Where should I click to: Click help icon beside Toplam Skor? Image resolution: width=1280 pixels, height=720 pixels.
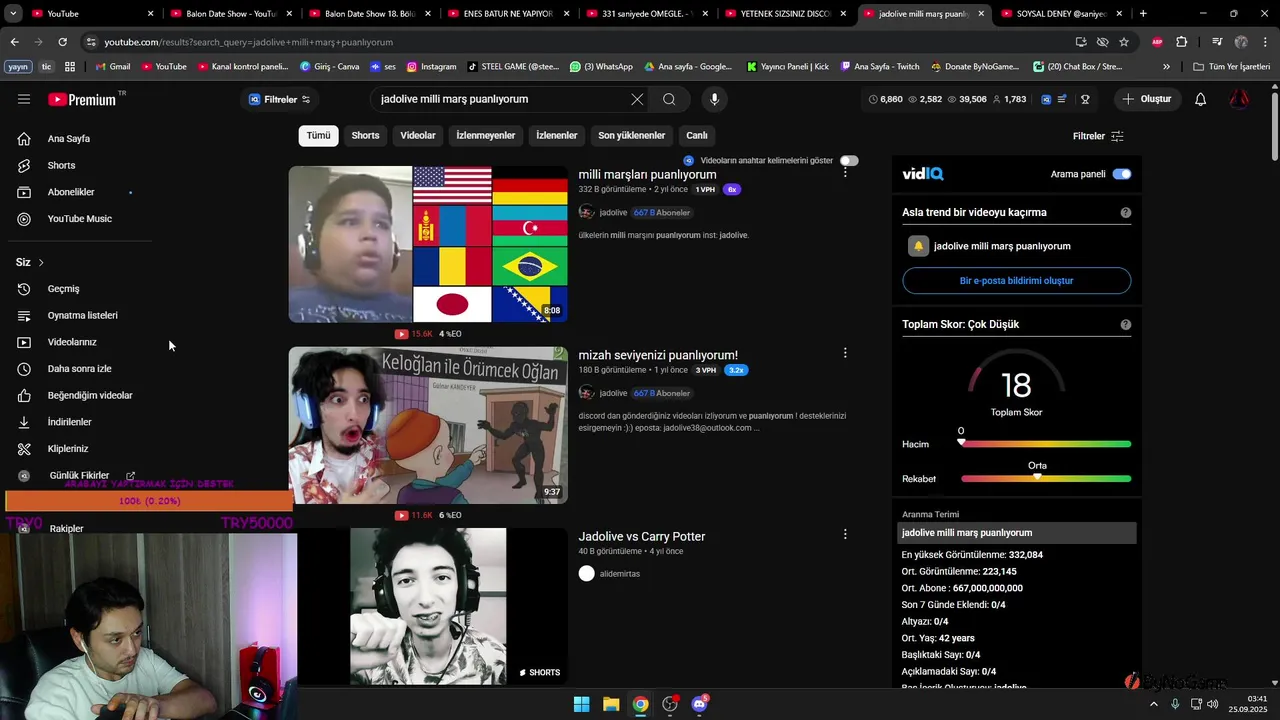[x=1126, y=325]
